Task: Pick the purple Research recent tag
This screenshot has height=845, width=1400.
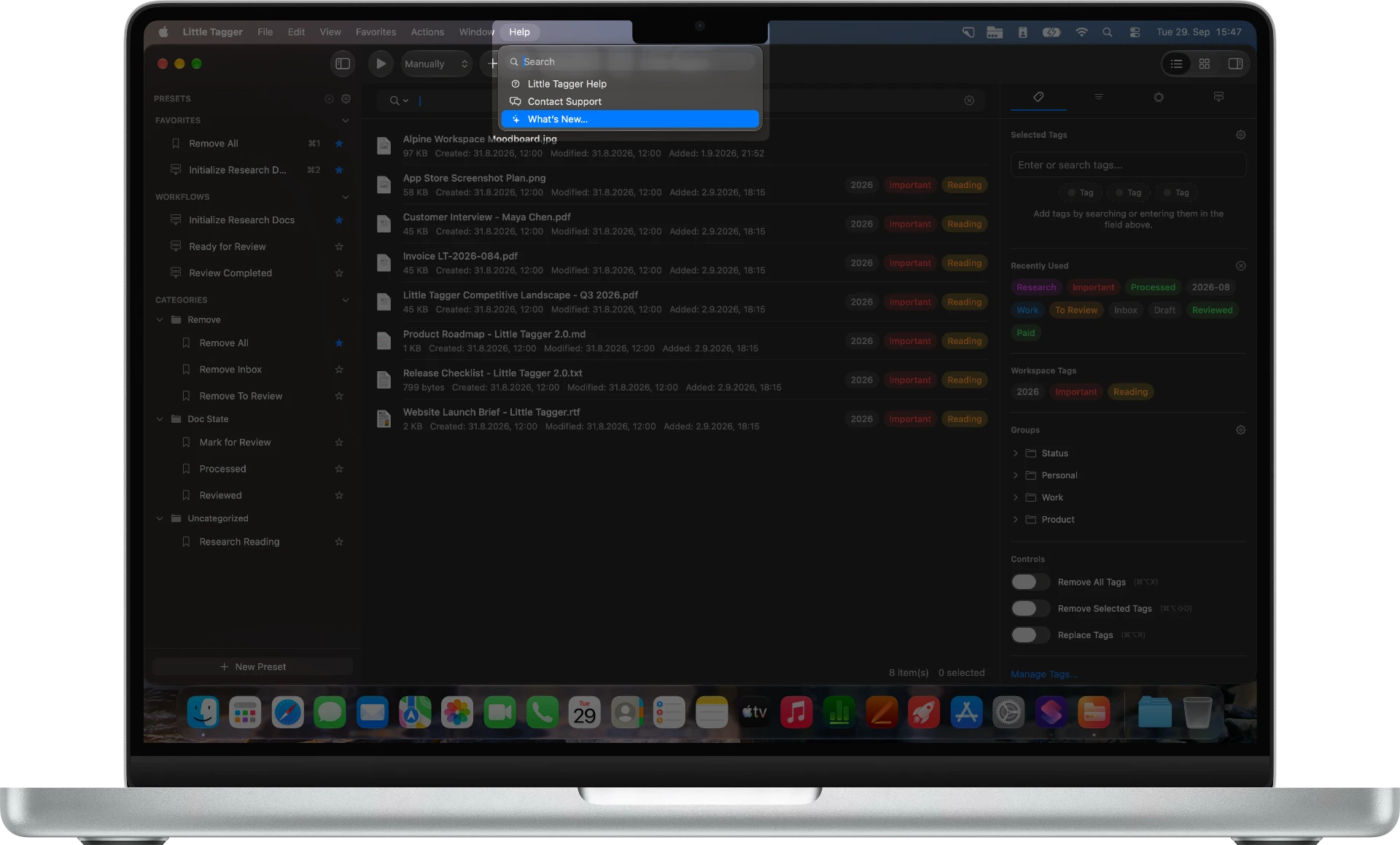Action: pos(1036,287)
